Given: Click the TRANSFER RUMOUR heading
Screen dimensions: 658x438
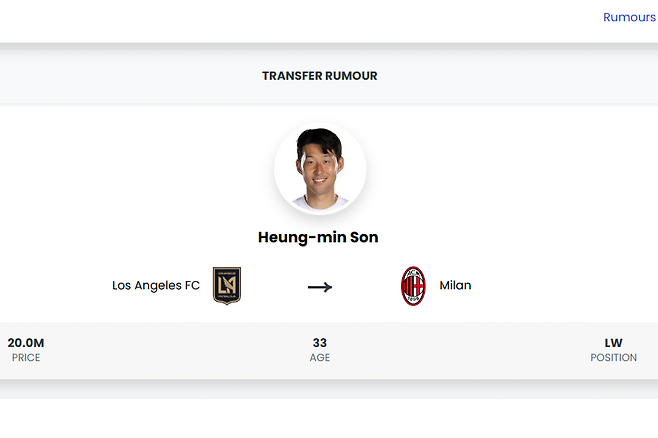Looking at the screenshot, I should coord(319,76).
